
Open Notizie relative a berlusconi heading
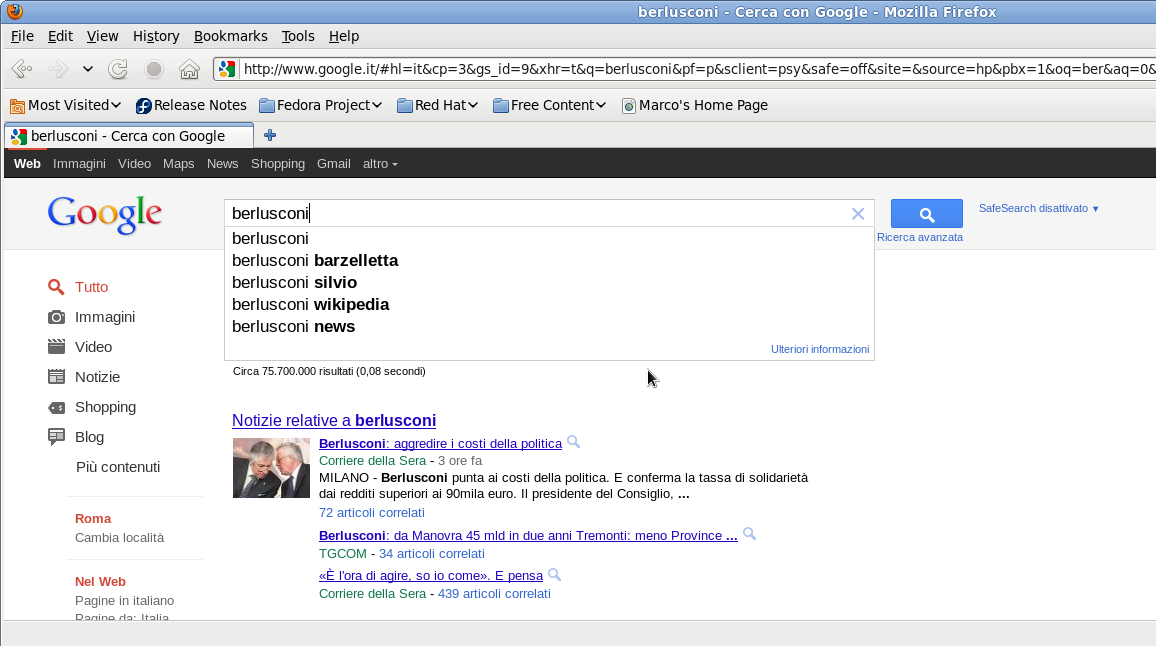334,420
